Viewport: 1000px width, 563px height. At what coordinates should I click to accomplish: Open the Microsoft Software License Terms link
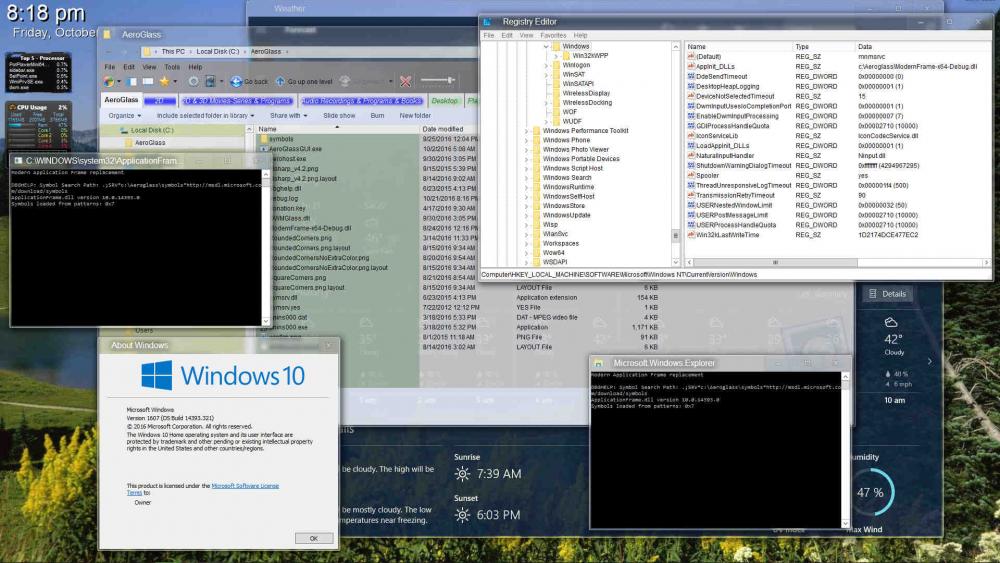[x=245, y=485]
